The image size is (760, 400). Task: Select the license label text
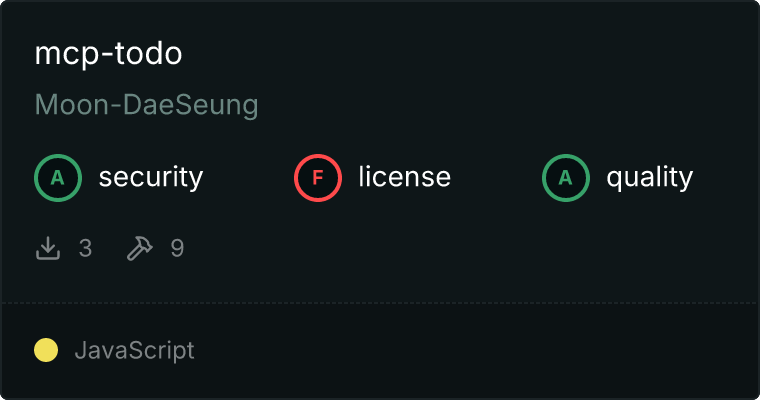[404, 178]
